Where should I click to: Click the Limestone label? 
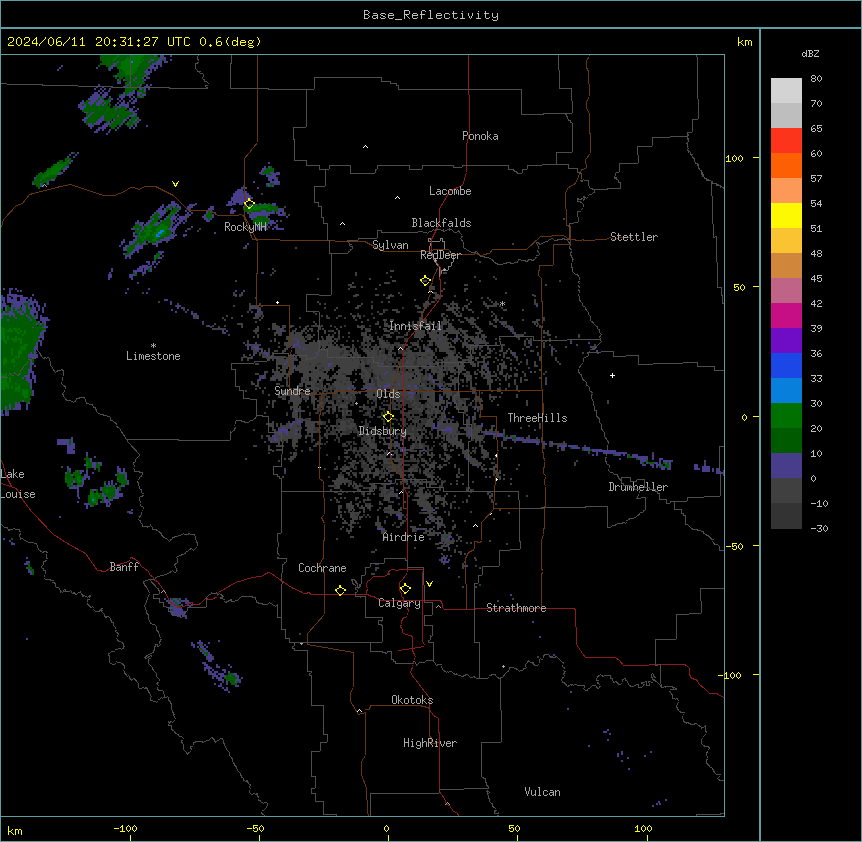(153, 356)
